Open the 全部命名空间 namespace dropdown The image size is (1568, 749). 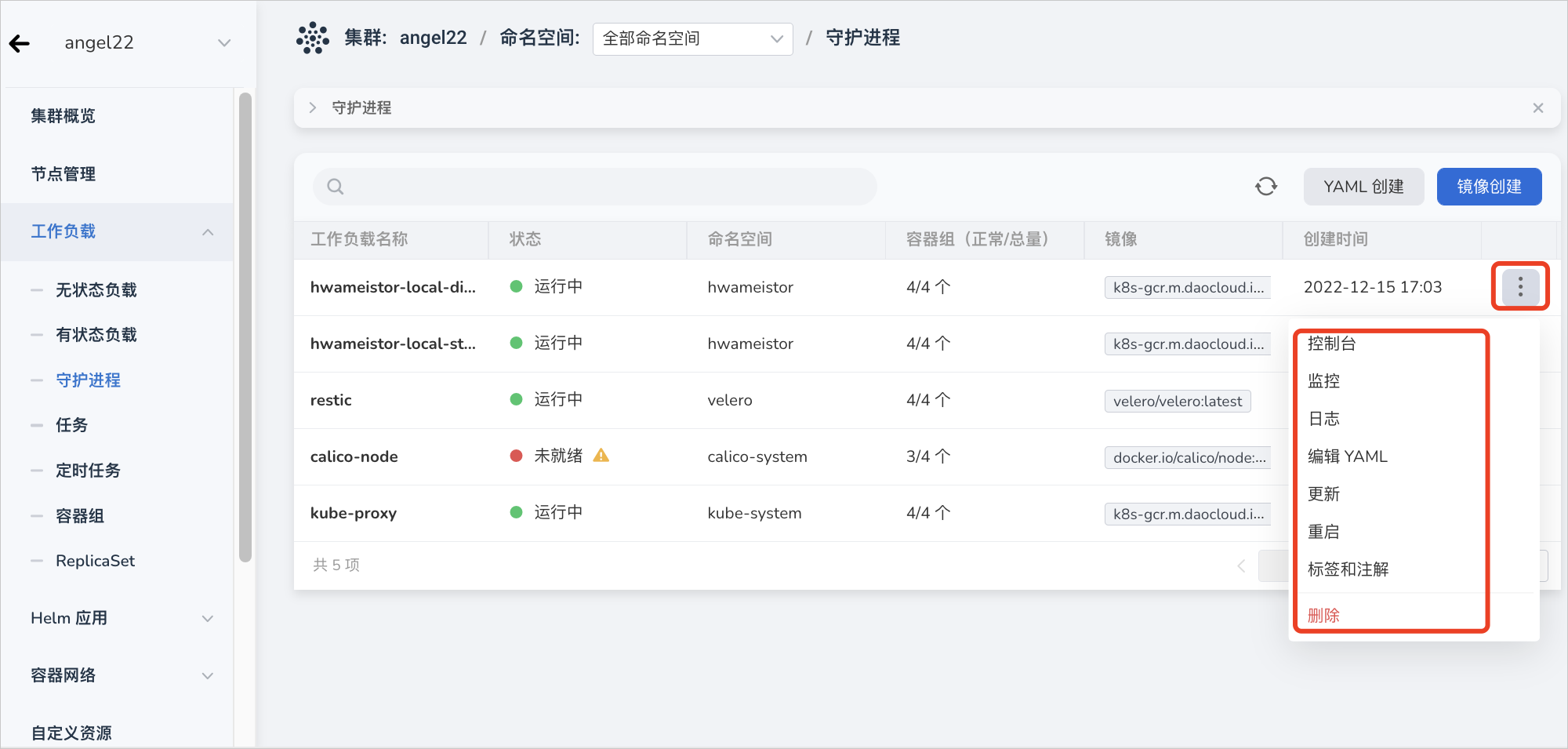692,38
